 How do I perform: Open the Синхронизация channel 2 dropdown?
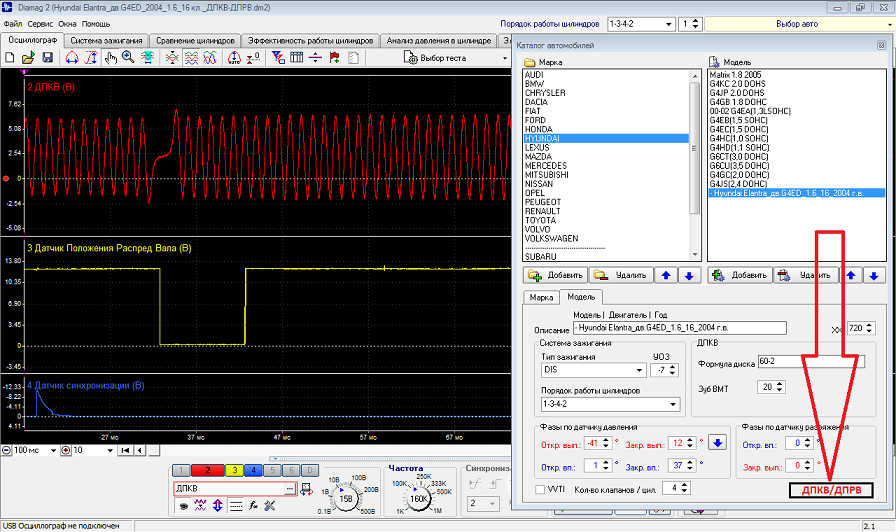pos(492,504)
